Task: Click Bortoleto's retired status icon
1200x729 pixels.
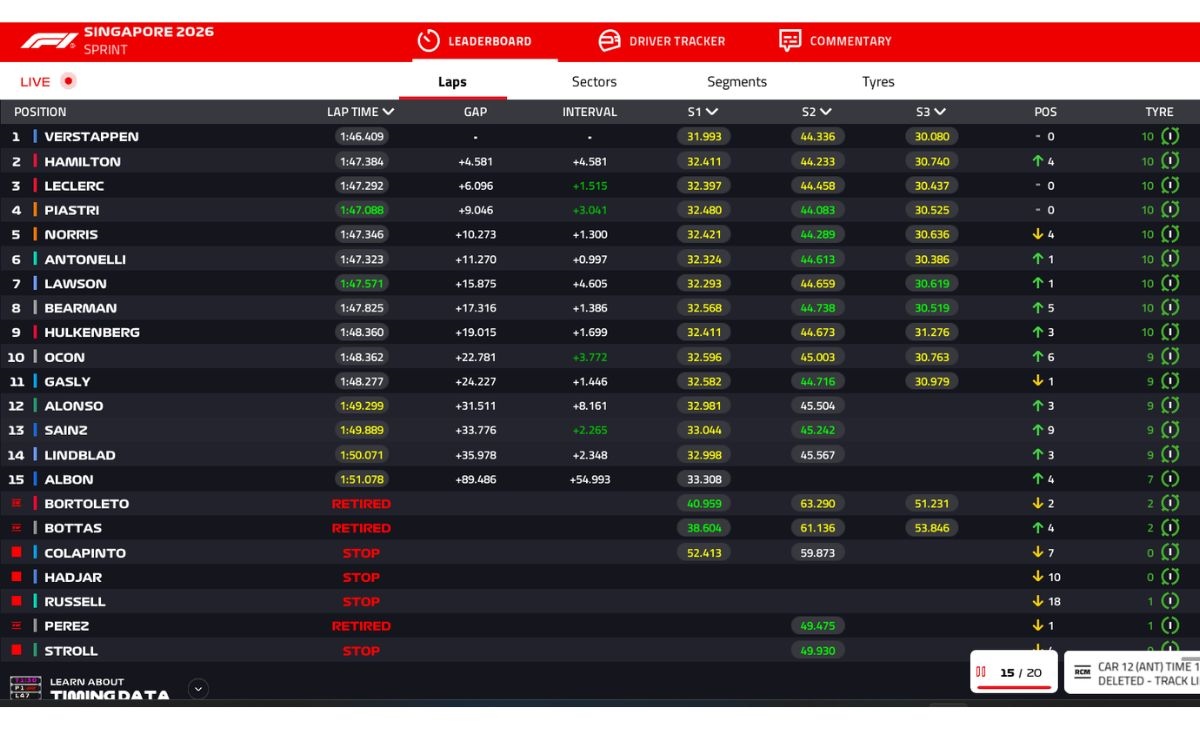Action: pyautogui.click(x=16, y=503)
